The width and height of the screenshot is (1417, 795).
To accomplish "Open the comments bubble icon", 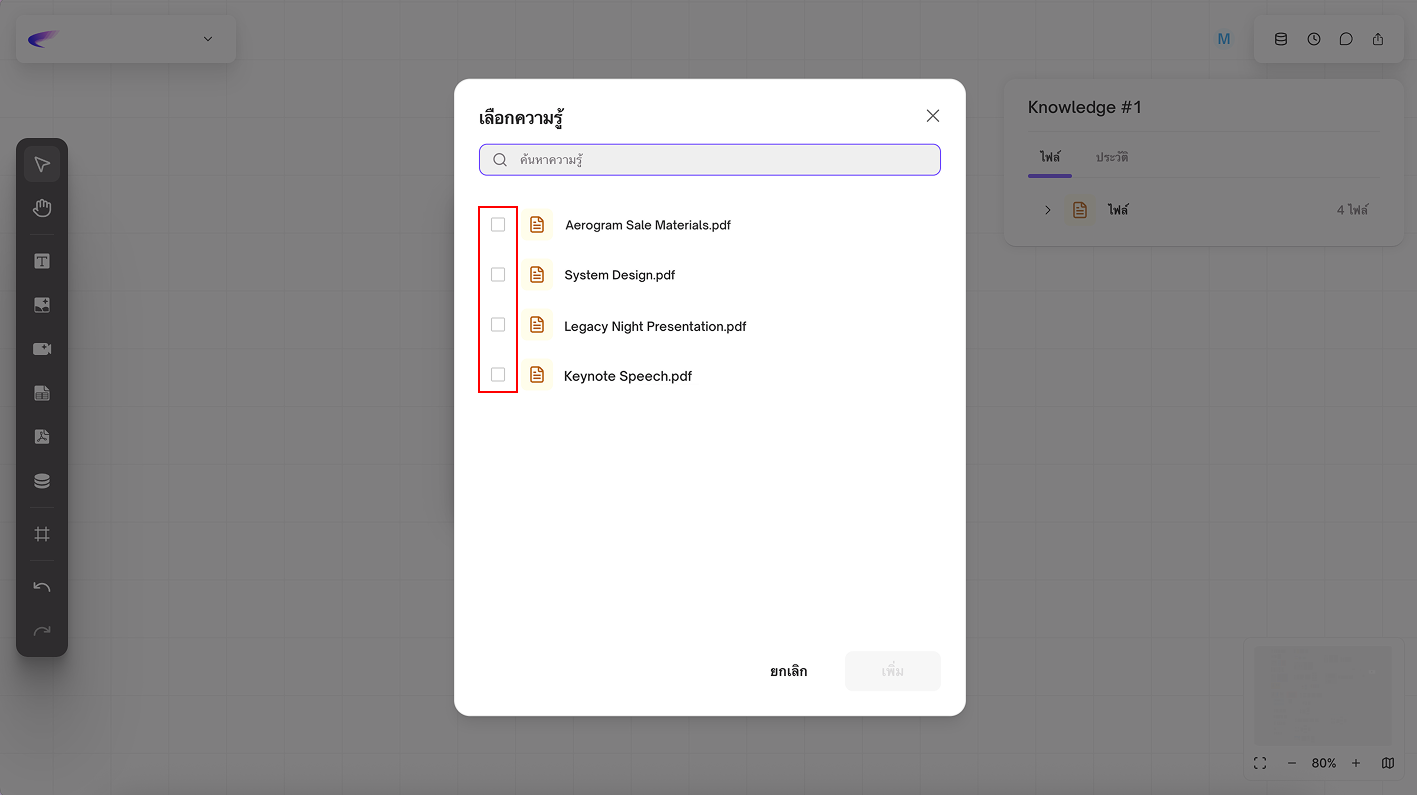I will point(1346,39).
